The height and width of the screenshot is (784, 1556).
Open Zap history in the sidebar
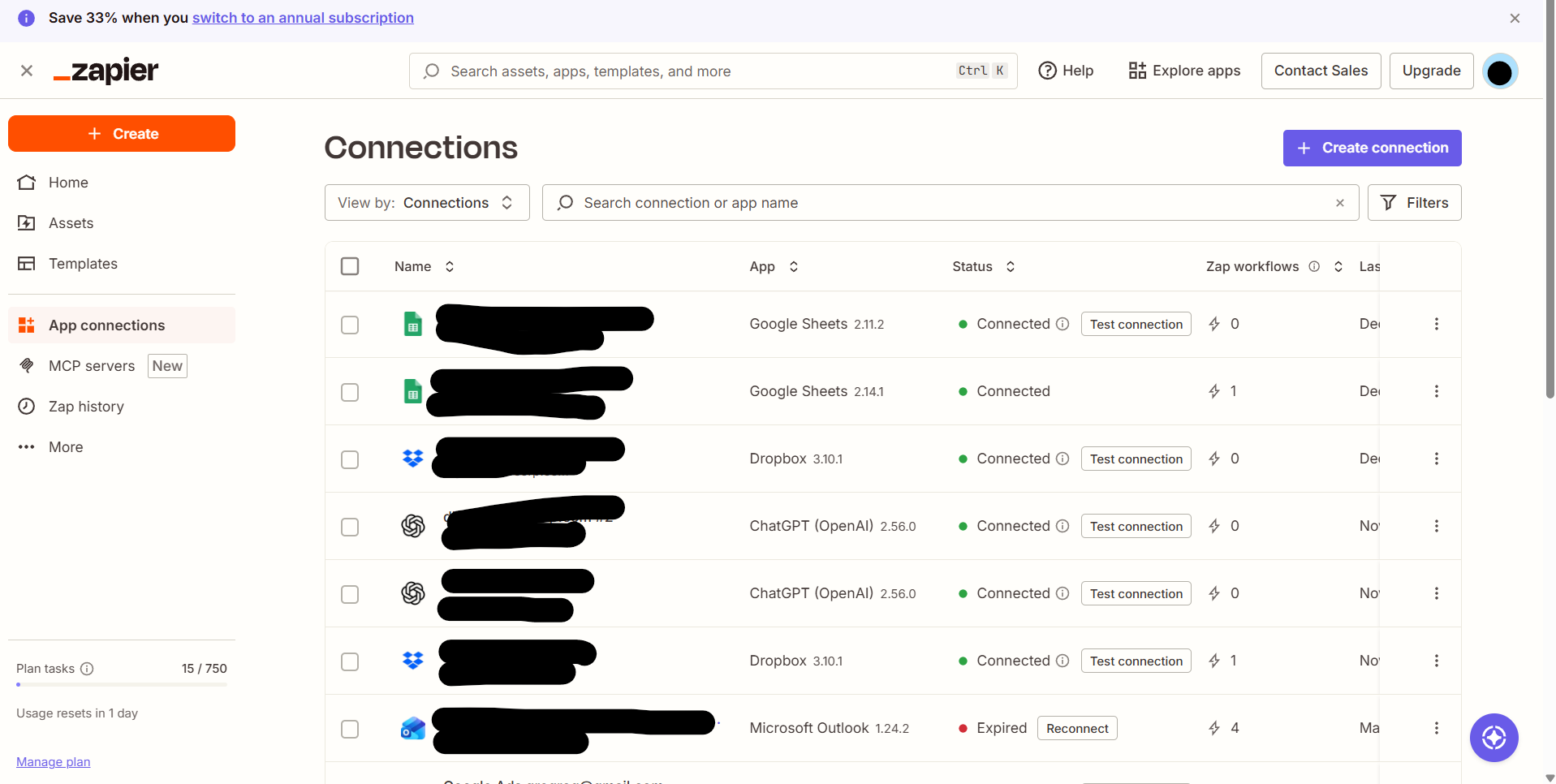[x=122, y=407]
